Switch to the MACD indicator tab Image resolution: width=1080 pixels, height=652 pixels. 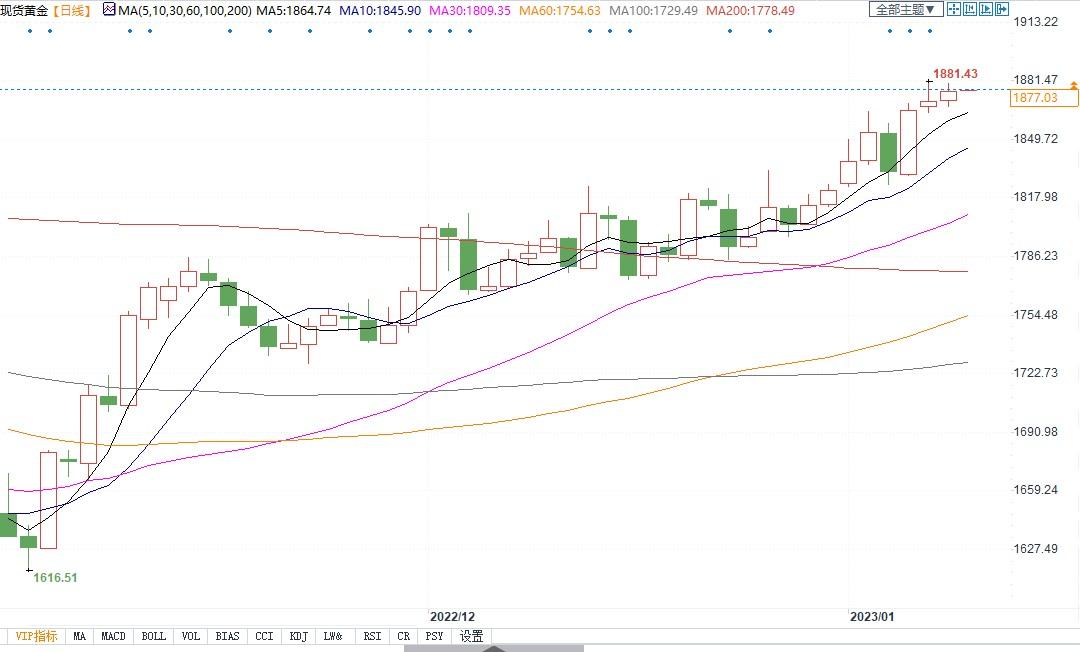[113, 636]
